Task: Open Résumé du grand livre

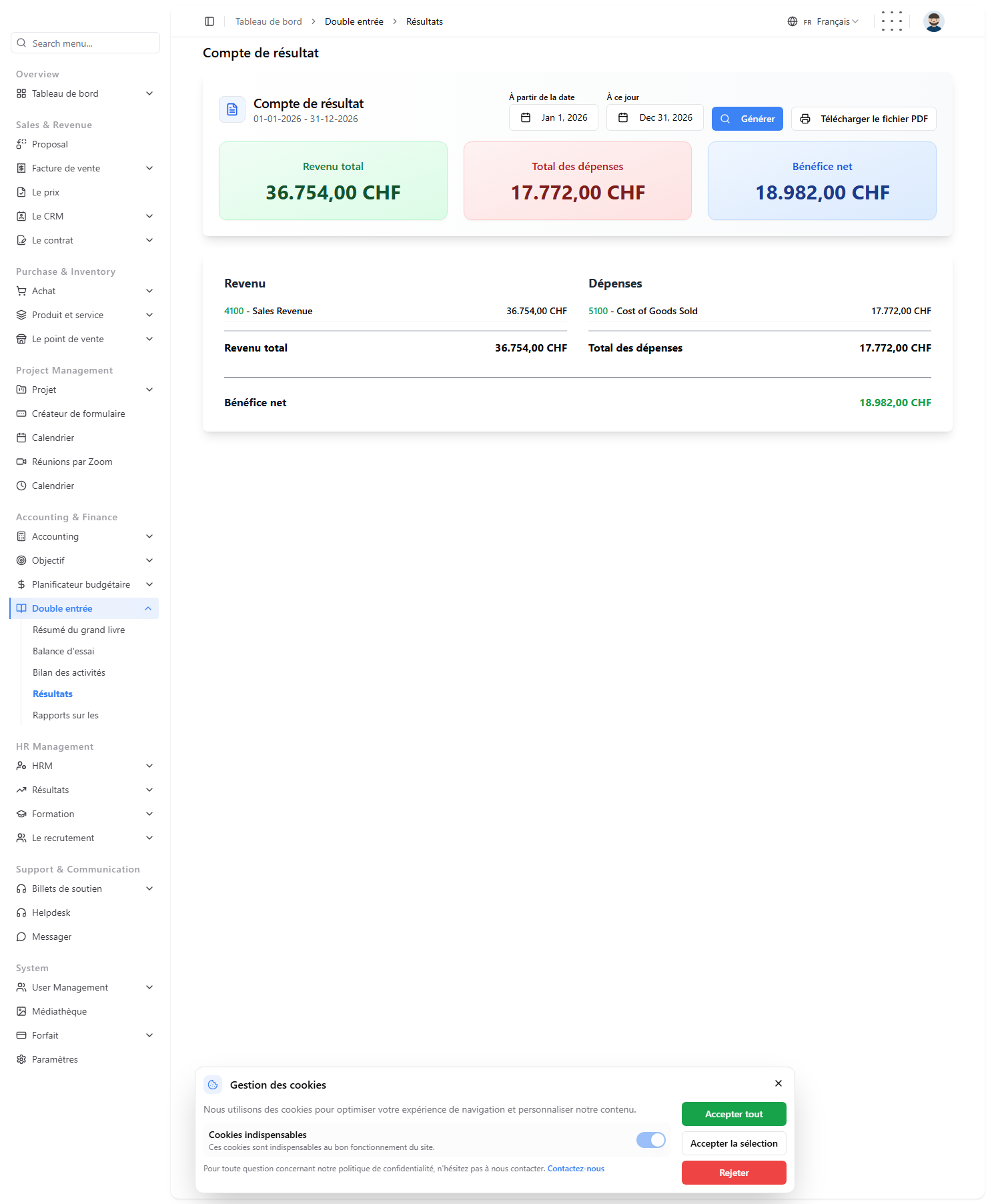Action: point(79,630)
